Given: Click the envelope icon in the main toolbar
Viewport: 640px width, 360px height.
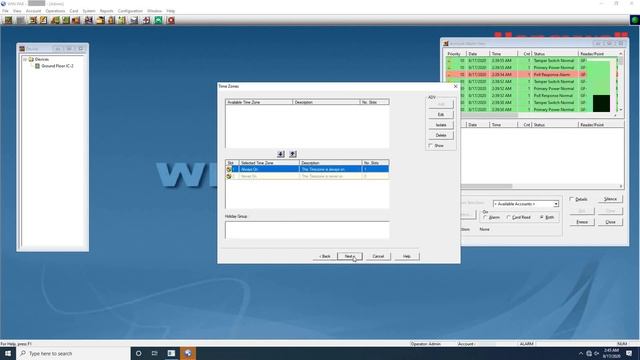Looking at the screenshot, I should (x=134, y=20).
